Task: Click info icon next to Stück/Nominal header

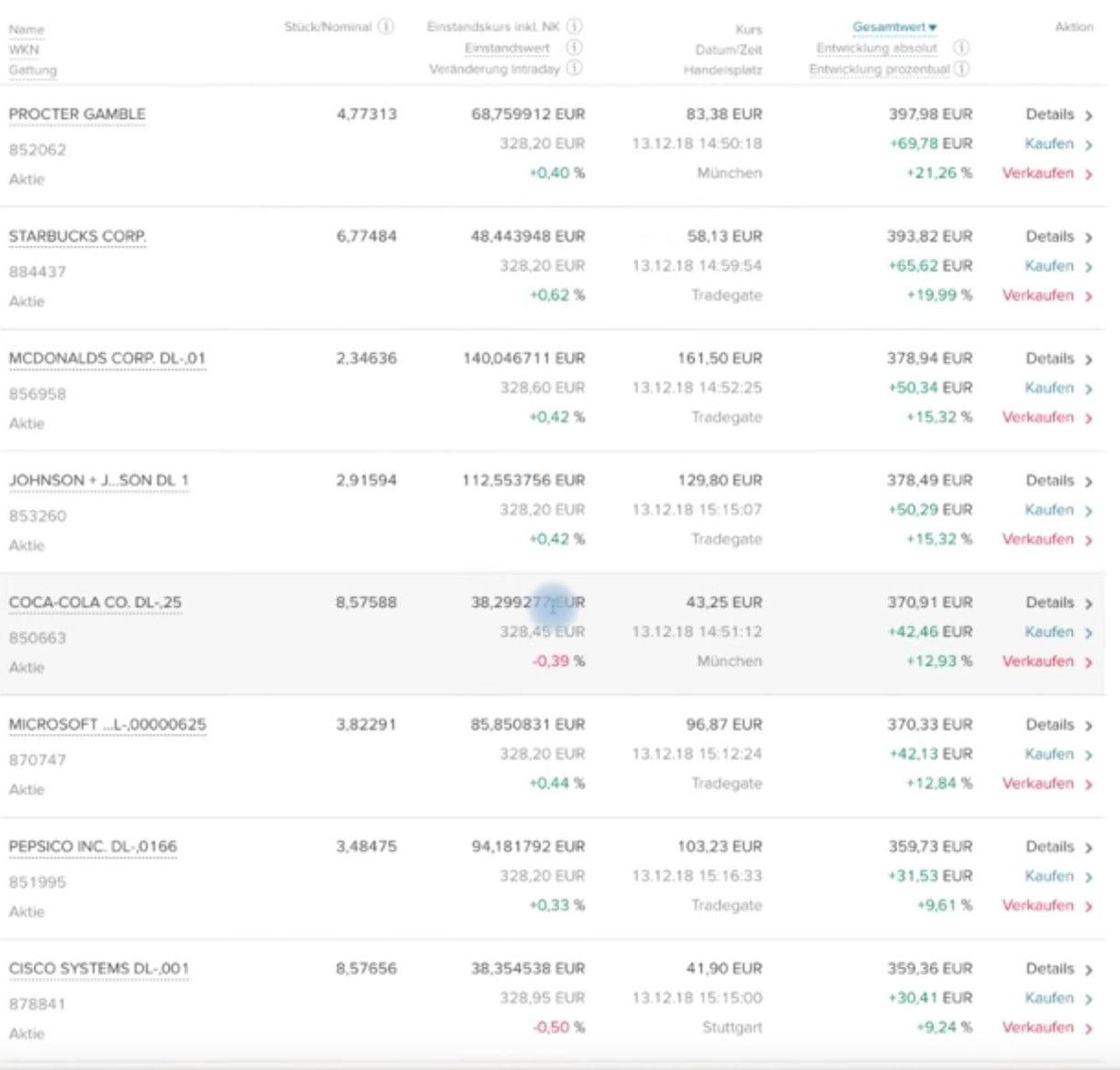Action: pyautogui.click(x=386, y=26)
